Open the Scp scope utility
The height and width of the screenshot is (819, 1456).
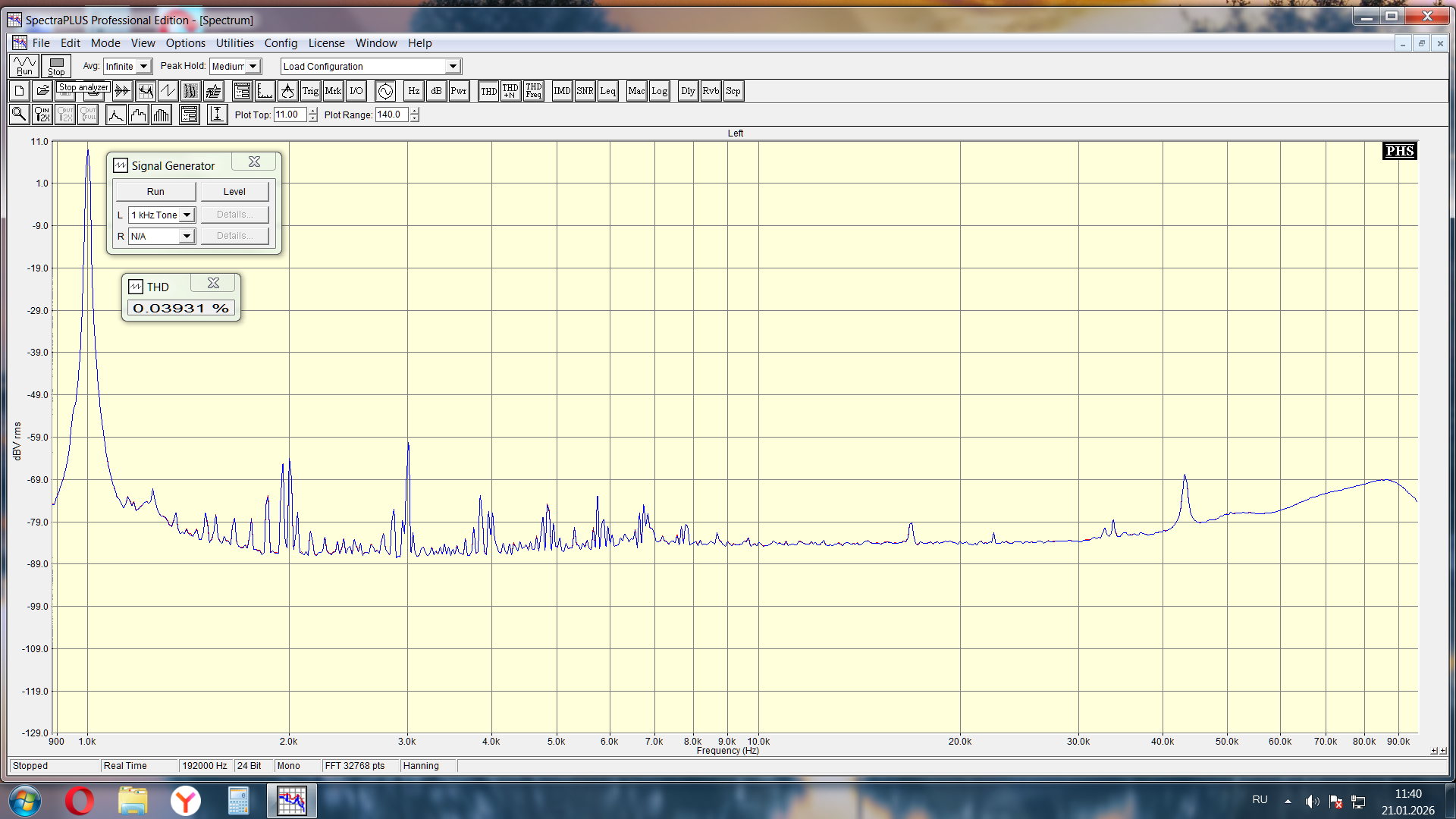pos(733,91)
